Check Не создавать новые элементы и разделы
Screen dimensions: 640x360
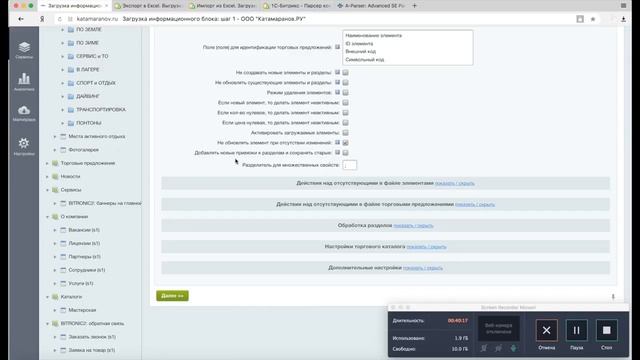345,73
